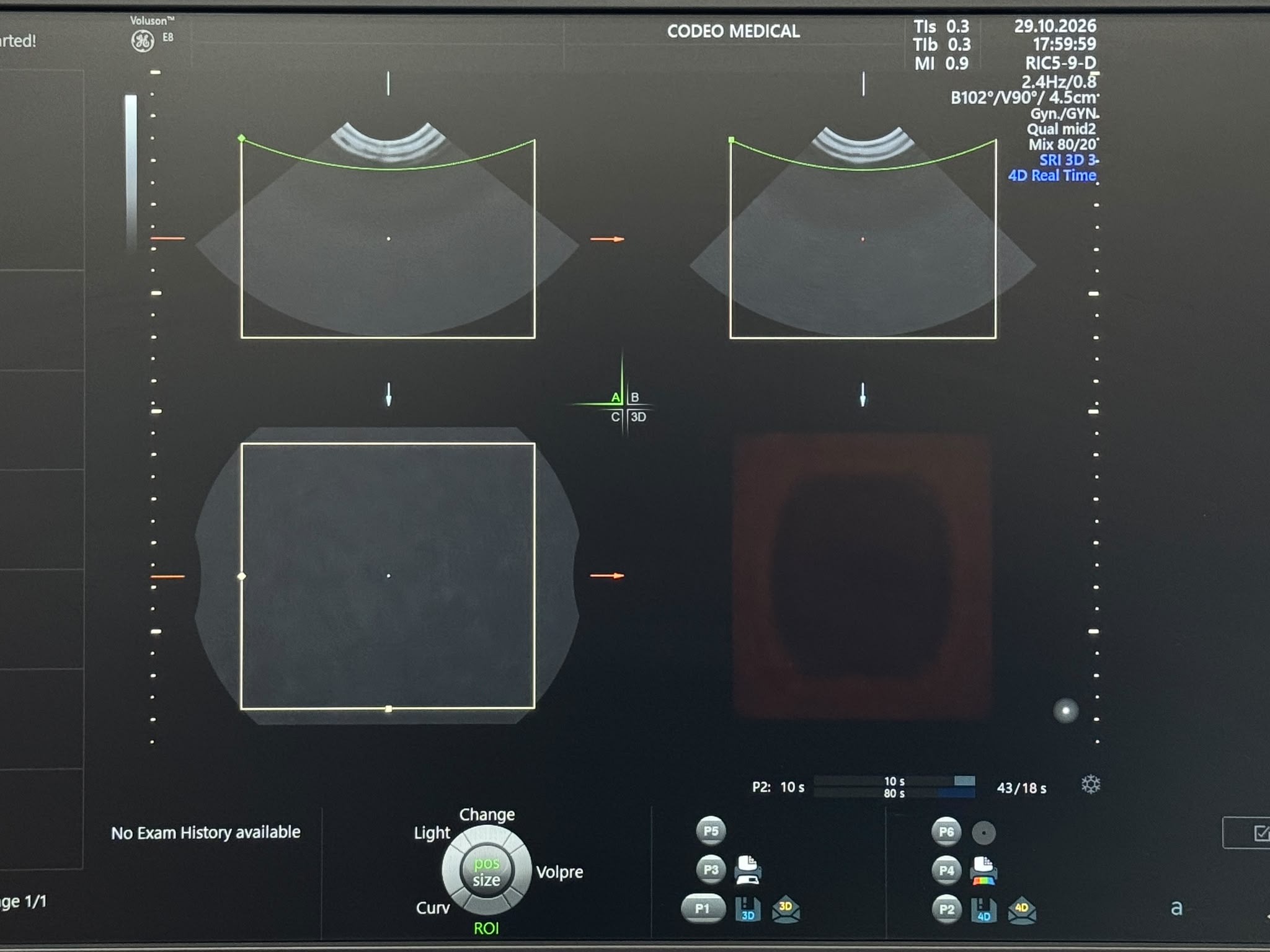Select the A quadrant reference plane
1270x952 pixels.
point(616,397)
